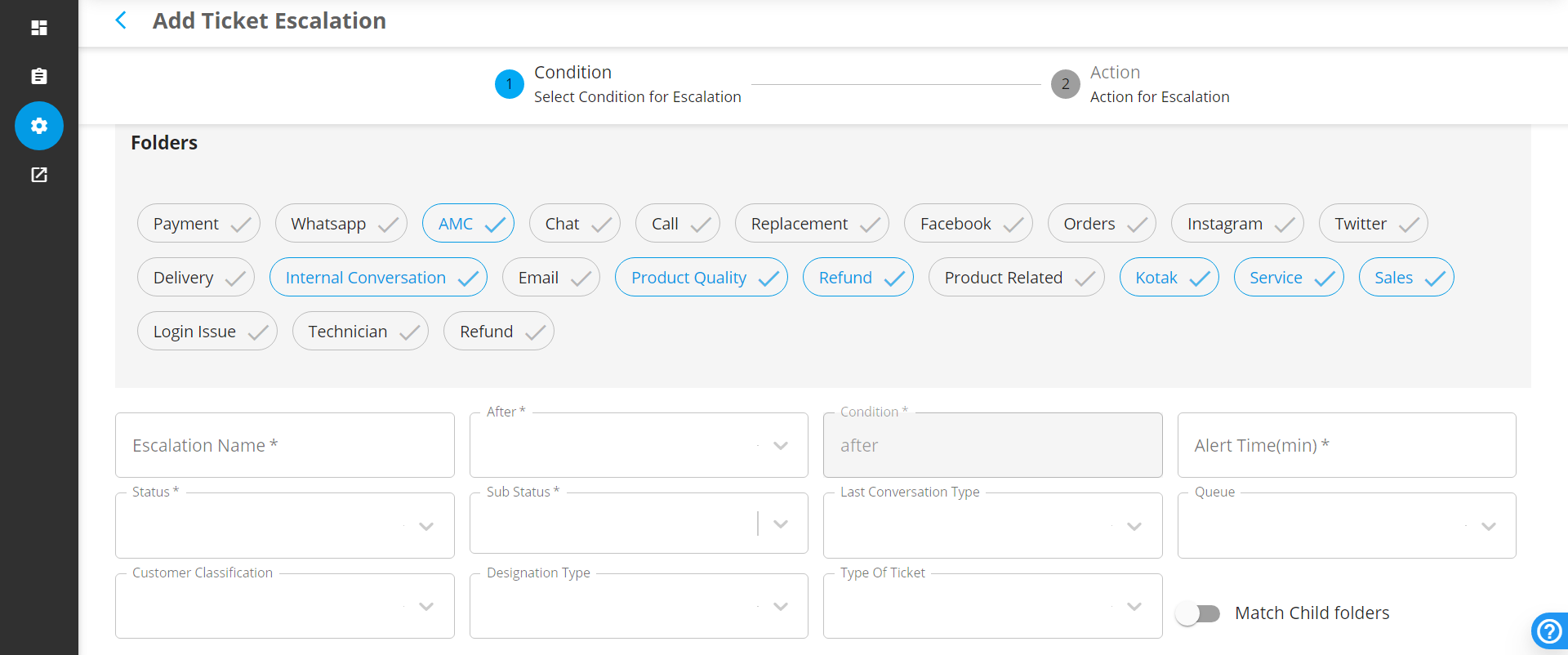Click the step 2 Action circle
The image size is (1568, 655).
pos(1066,84)
